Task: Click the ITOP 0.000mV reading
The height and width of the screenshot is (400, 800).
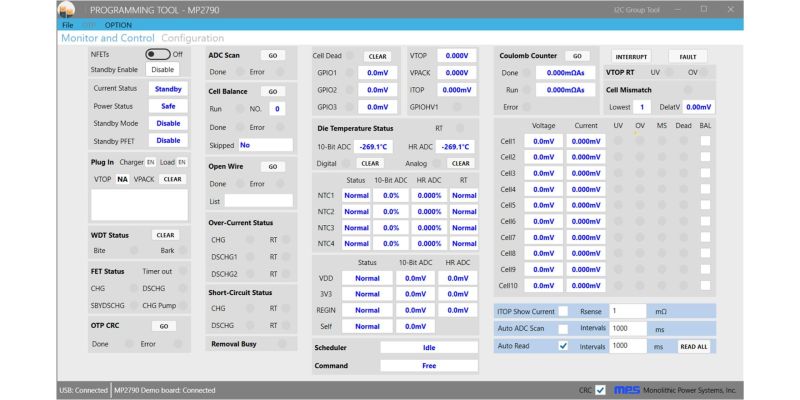Action: (457, 90)
